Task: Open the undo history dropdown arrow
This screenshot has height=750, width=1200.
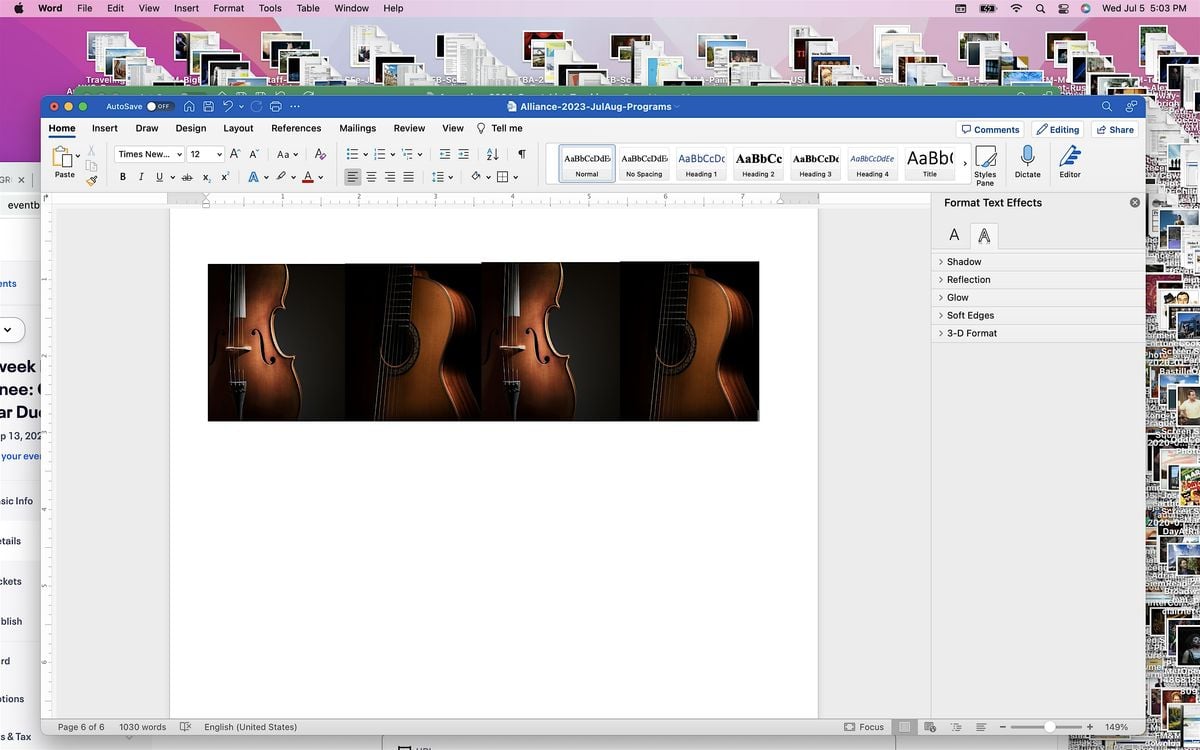Action: pyautogui.click(x=241, y=106)
